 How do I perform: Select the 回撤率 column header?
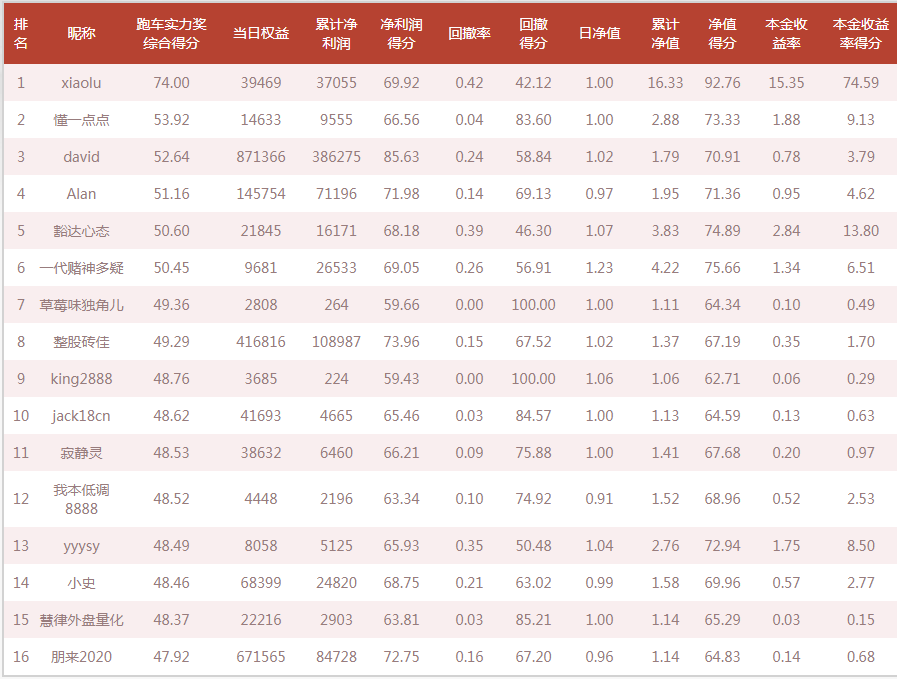click(x=469, y=34)
